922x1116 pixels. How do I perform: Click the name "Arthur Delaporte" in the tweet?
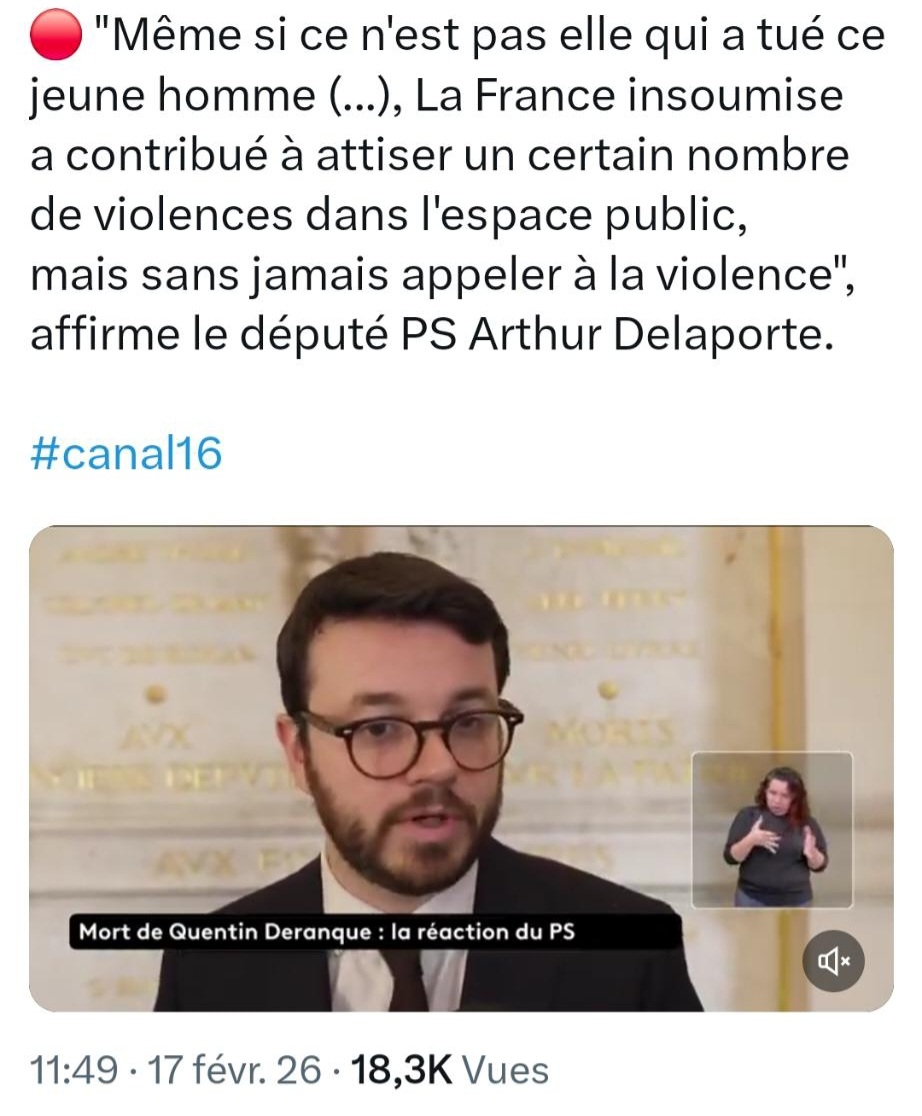pos(650,335)
